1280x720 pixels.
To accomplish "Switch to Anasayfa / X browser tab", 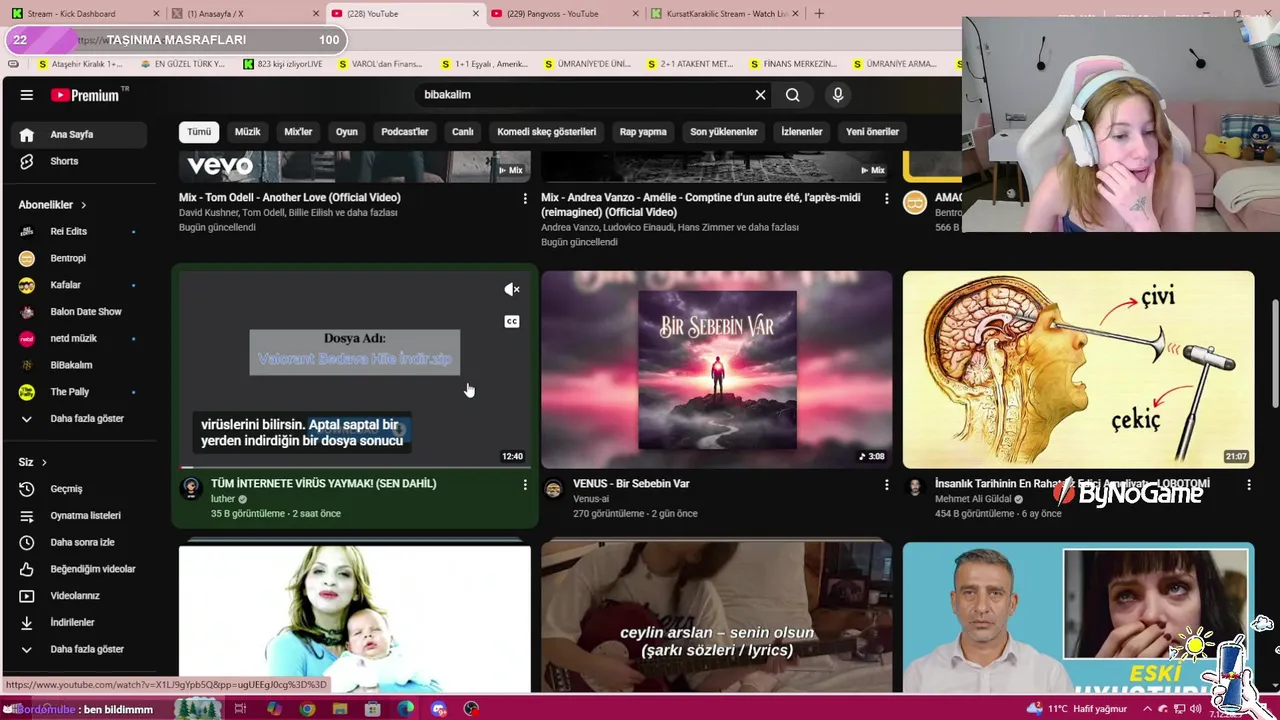I will coord(245,14).
